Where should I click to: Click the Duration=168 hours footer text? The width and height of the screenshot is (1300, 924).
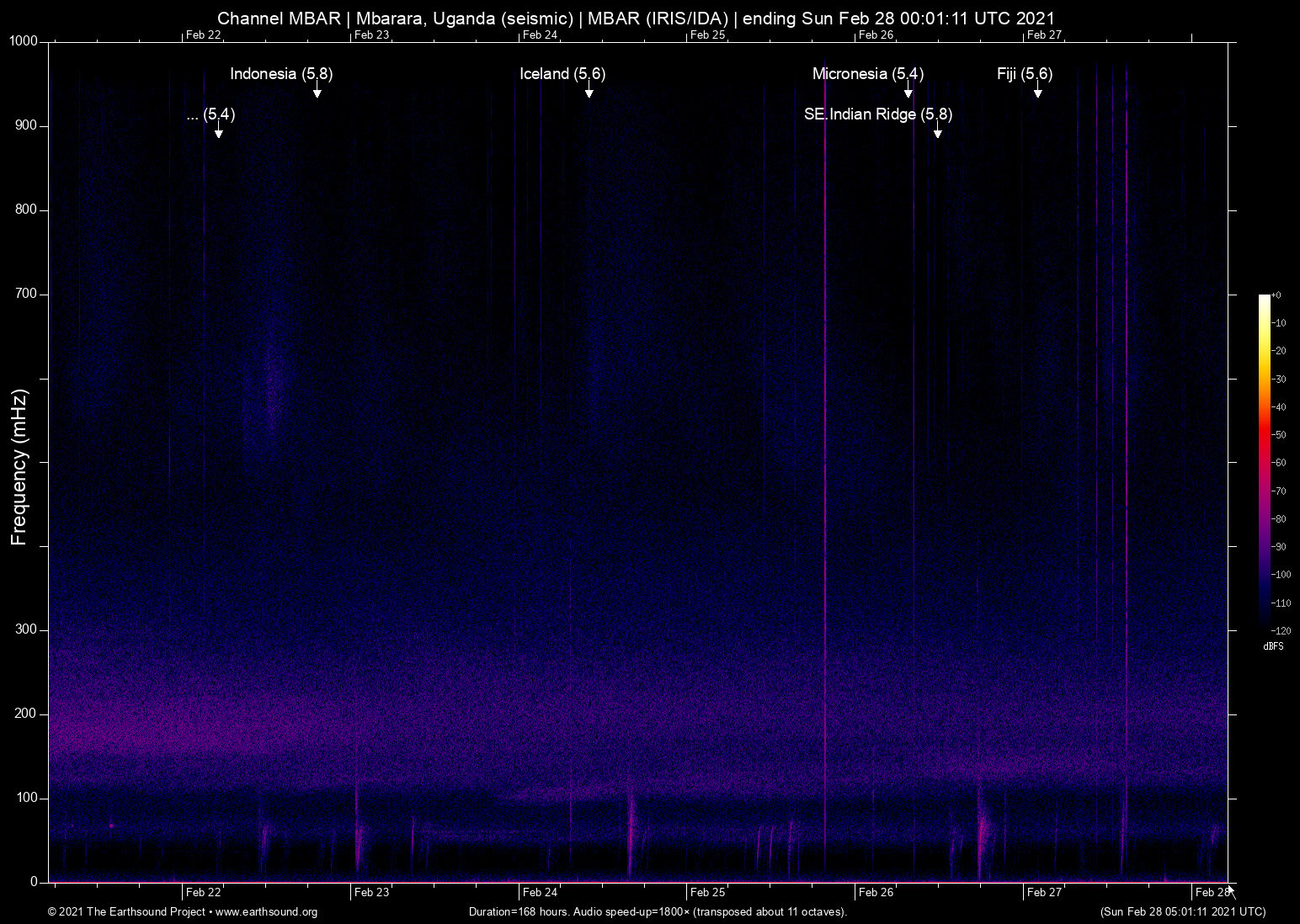[657, 912]
